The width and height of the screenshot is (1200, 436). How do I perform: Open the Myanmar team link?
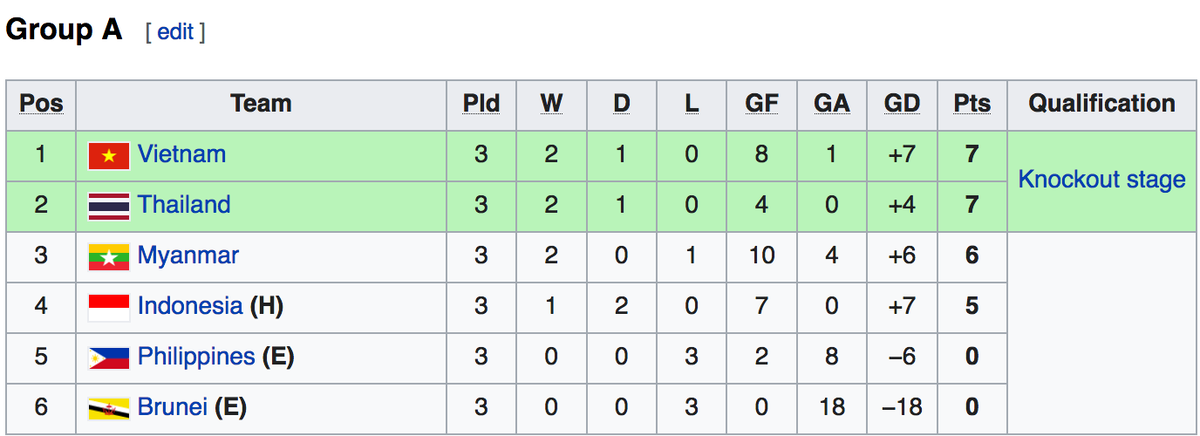[188, 256]
